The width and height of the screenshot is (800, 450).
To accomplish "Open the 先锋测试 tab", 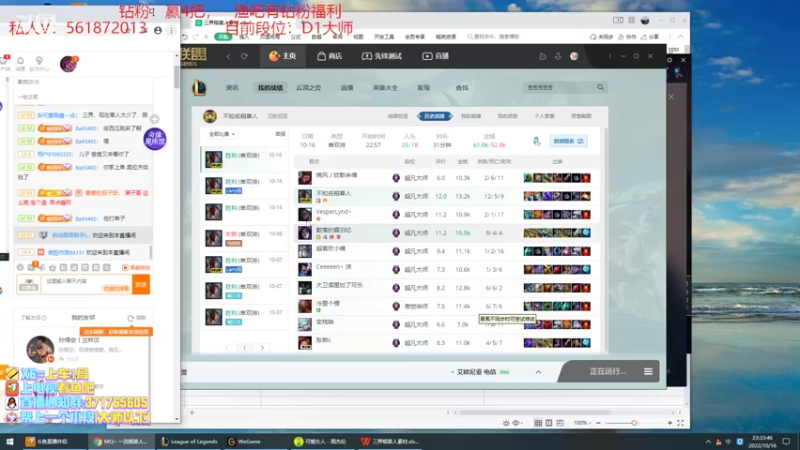I will coord(382,56).
